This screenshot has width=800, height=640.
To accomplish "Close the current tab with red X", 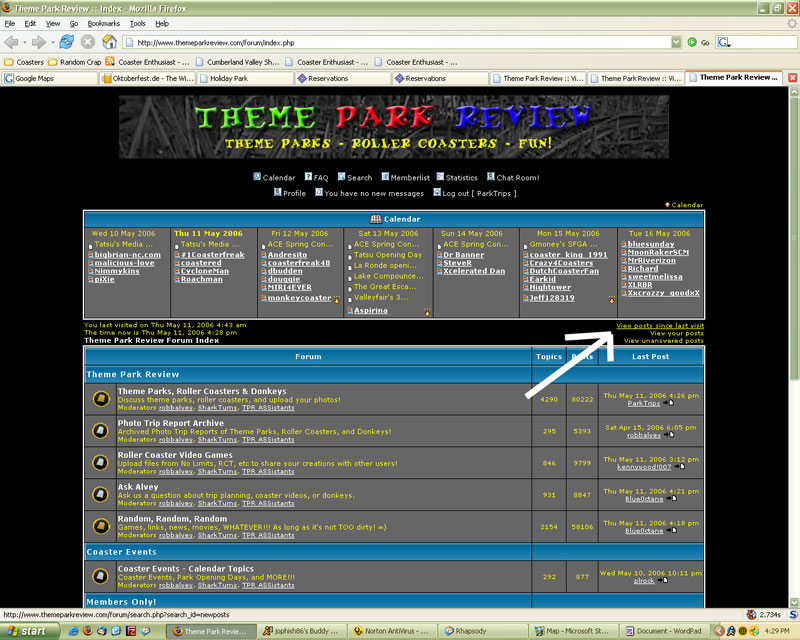I will pyautogui.click(x=792, y=78).
